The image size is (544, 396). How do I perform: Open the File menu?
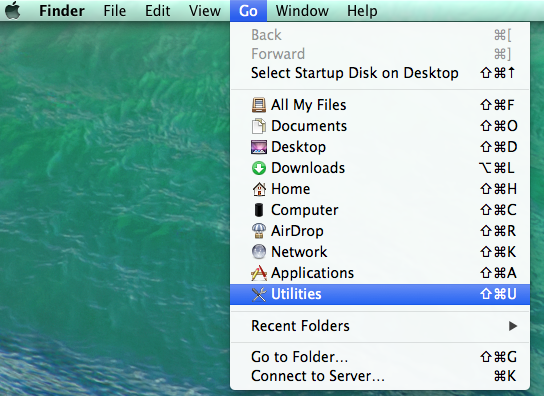114,11
